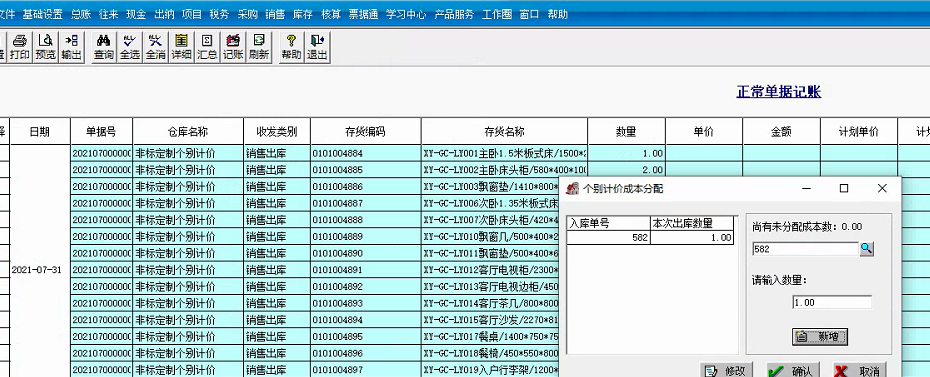Screen dimensions: 930x377
Task: Click the 打印 print toolbar icon
Action: [x=20, y=47]
